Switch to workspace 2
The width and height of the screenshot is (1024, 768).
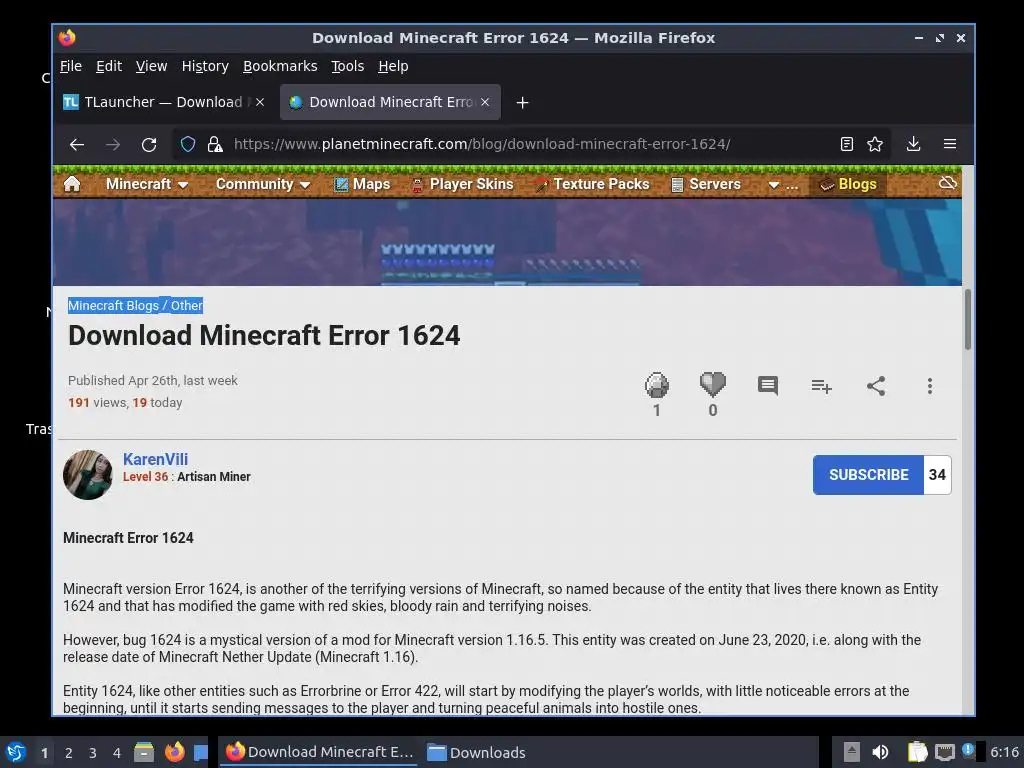[x=69, y=753]
